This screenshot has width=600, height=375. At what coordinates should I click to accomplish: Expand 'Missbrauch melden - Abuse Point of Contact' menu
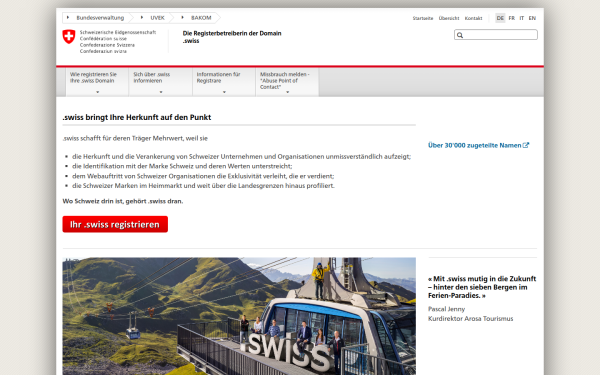coord(287,82)
